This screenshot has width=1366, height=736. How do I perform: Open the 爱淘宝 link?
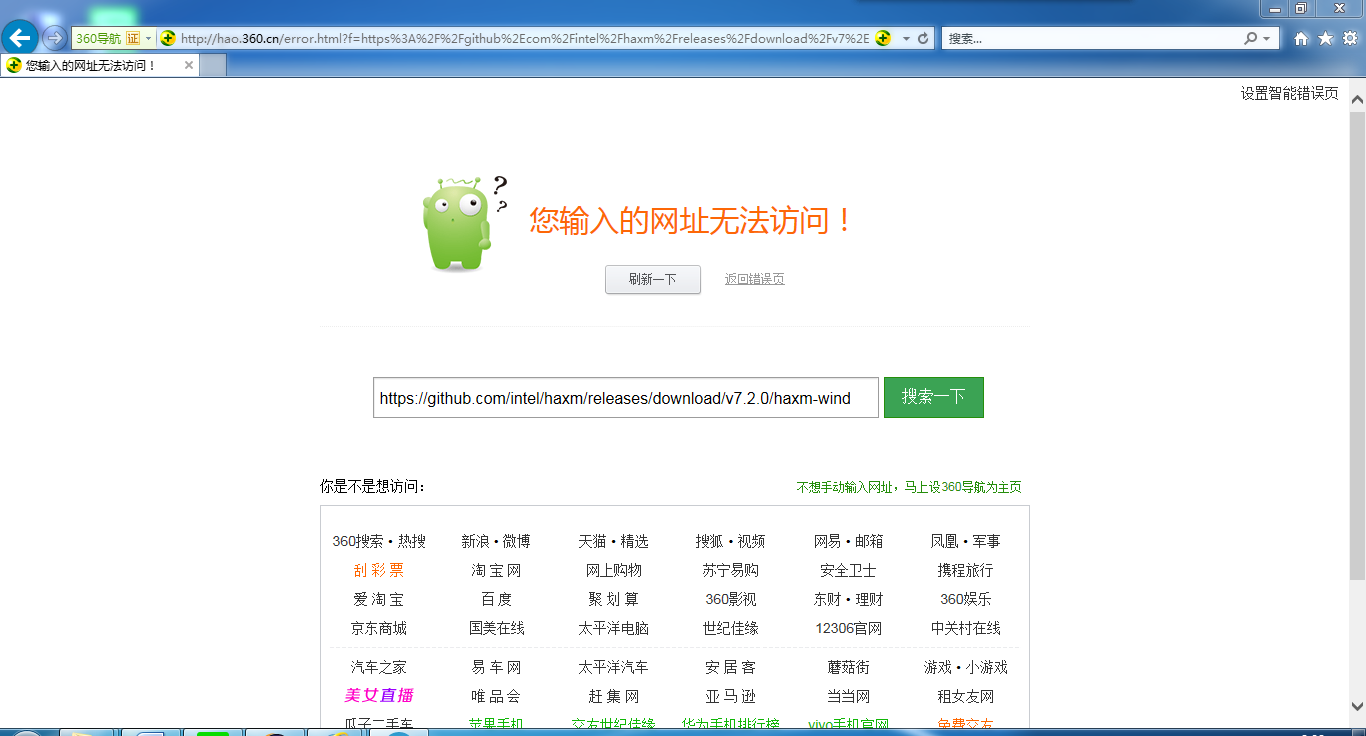pyautogui.click(x=379, y=599)
